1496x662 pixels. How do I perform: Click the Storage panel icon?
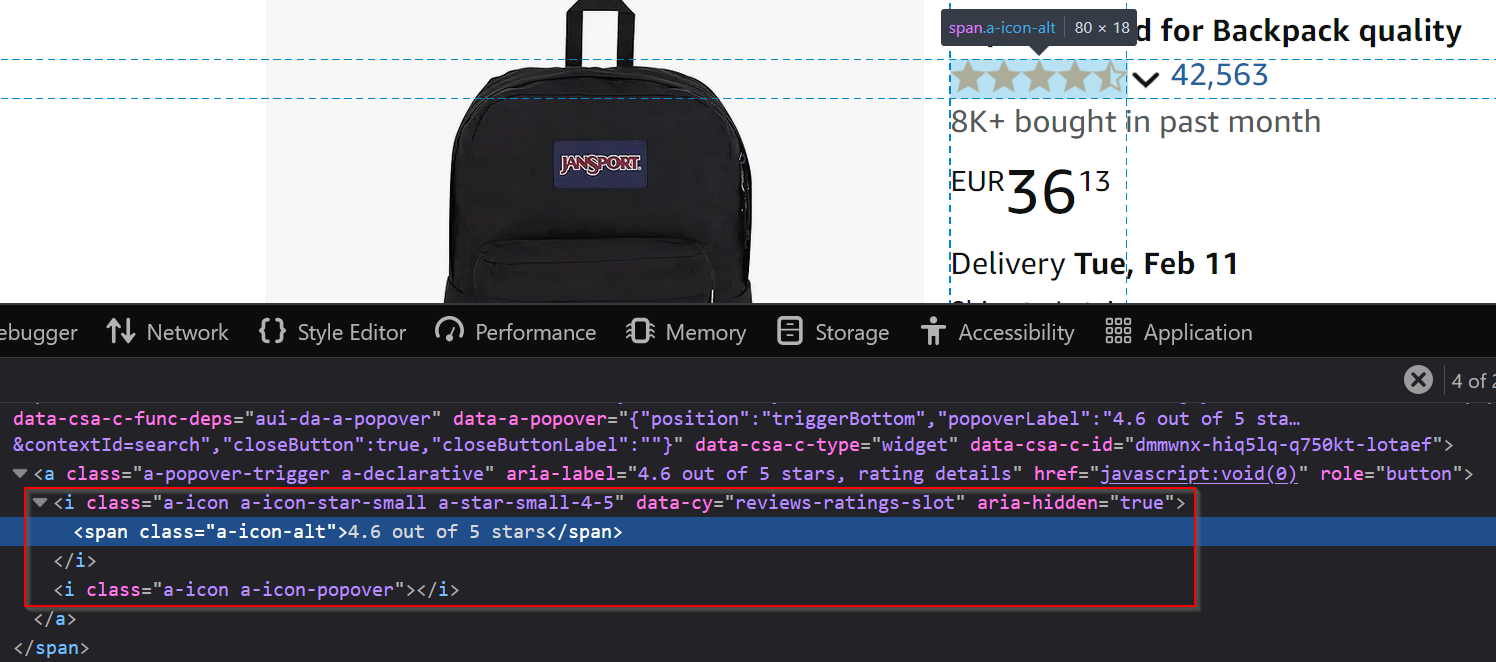pos(790,332)
